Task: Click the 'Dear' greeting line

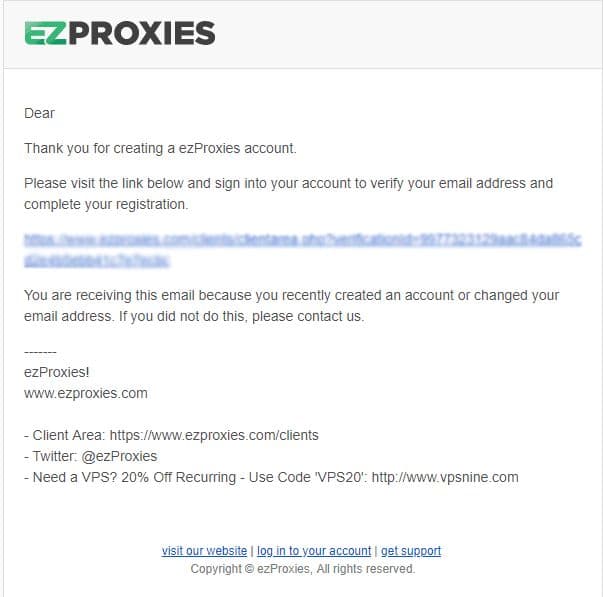Action: point(39,113)
